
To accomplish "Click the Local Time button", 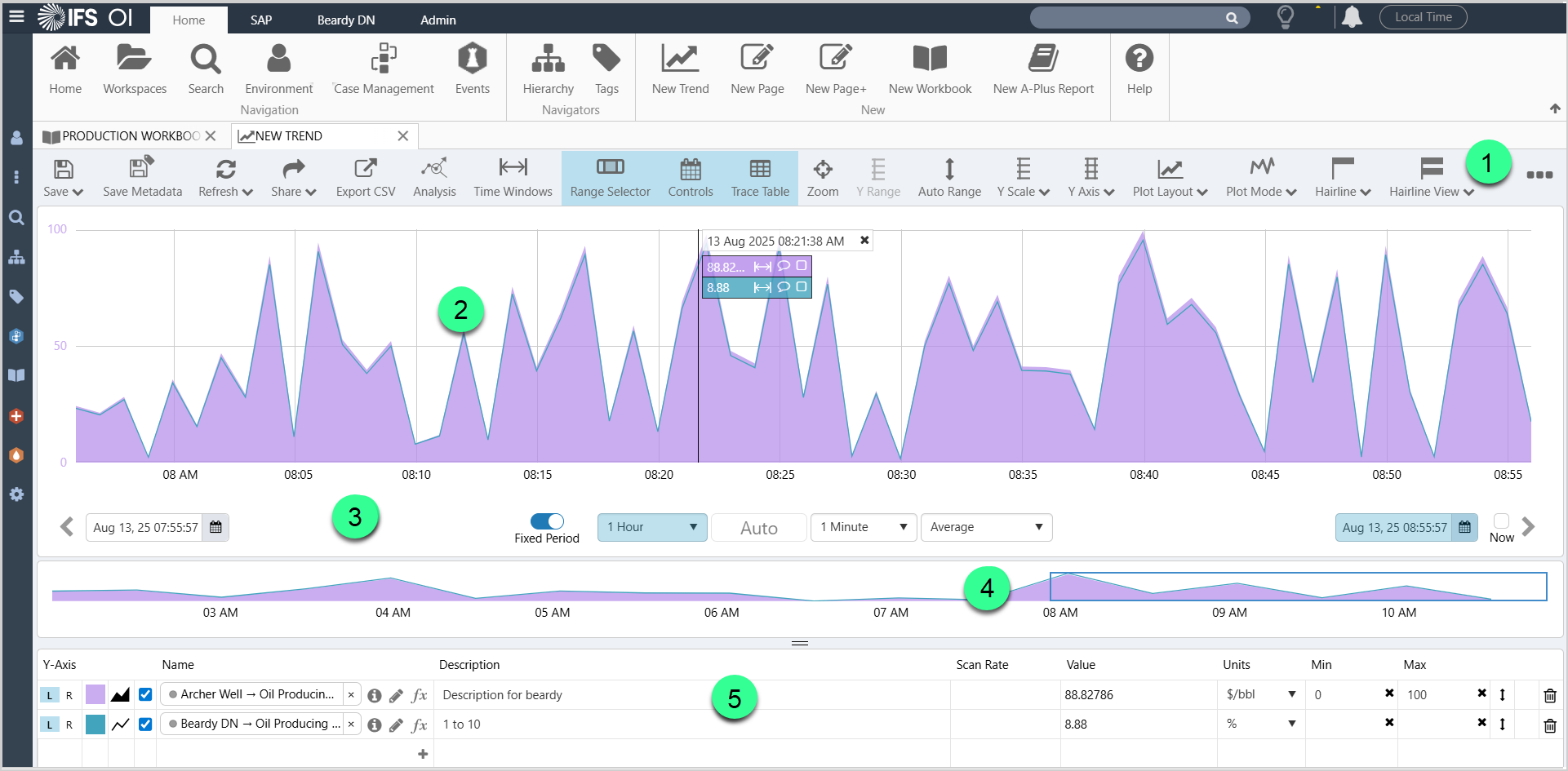I will 1423,17.
